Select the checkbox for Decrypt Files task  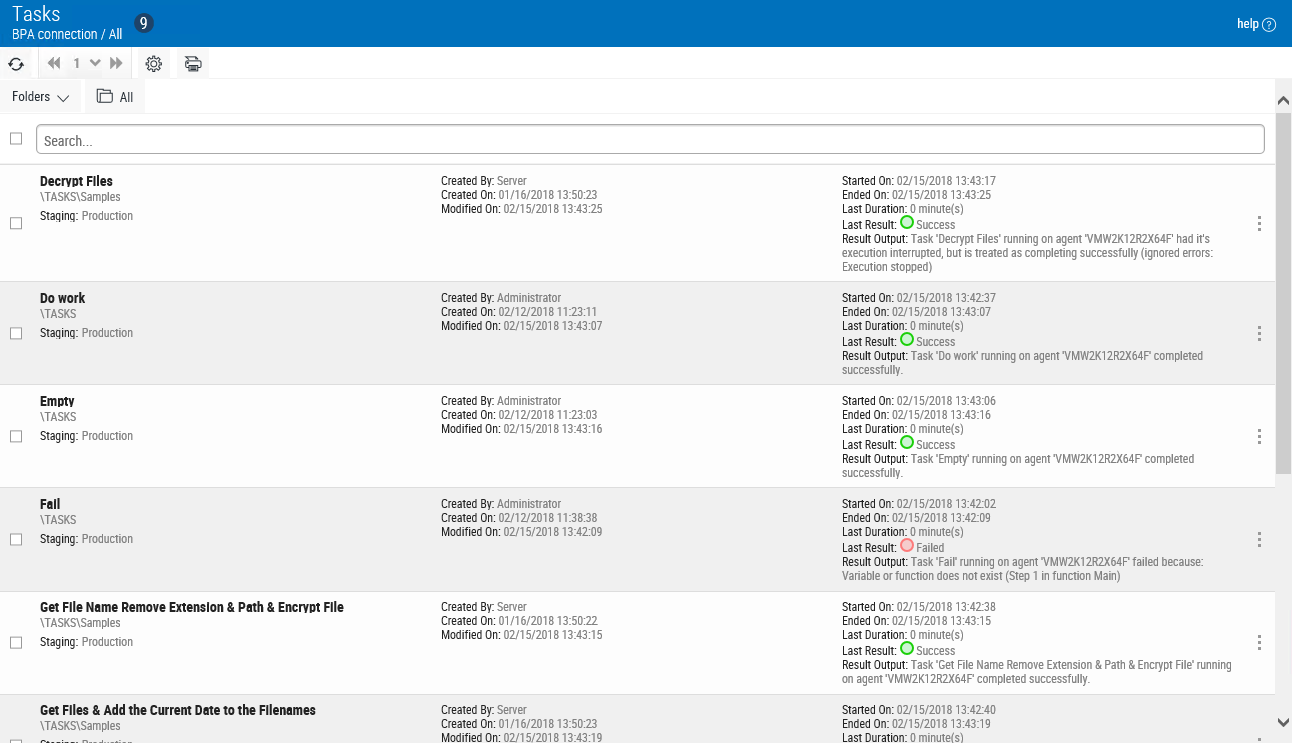coord(16,224)
